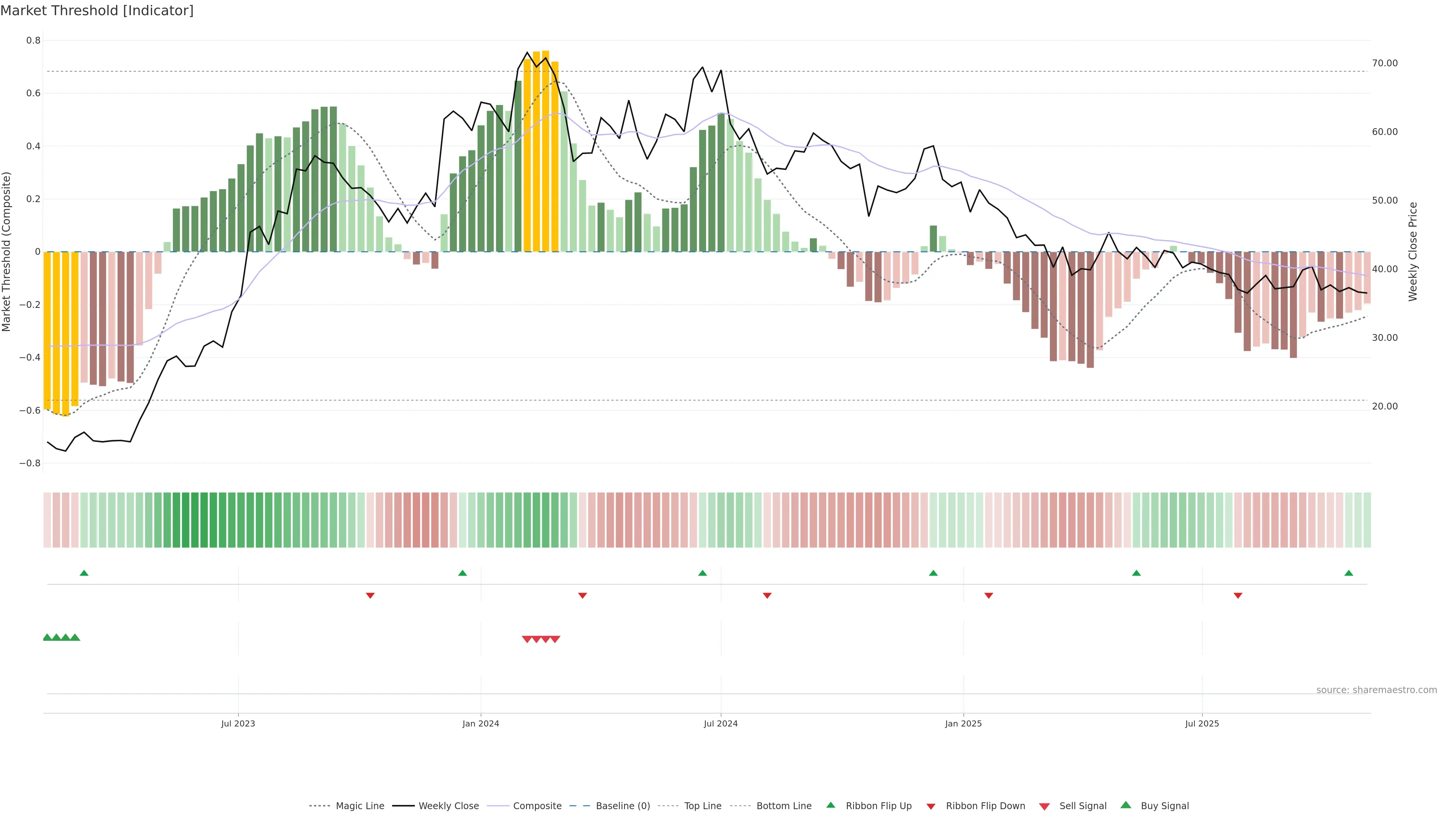Click first red ribbon flip down marker
The height and width of the screenshot is (819, 1456).
point(370,596)
